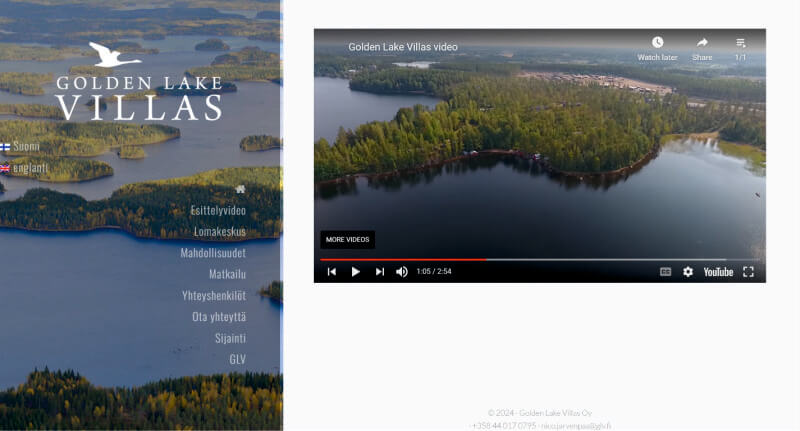Select the UK flag icon
This screenshot has height=431, width=800.
(5, 168)
